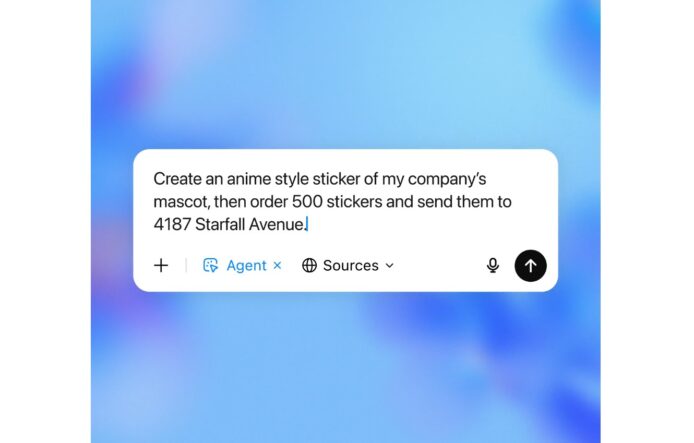Viewport: 694px width, 443px height.
Task: Toggle the Agent label text
Action: click(247, 266)
